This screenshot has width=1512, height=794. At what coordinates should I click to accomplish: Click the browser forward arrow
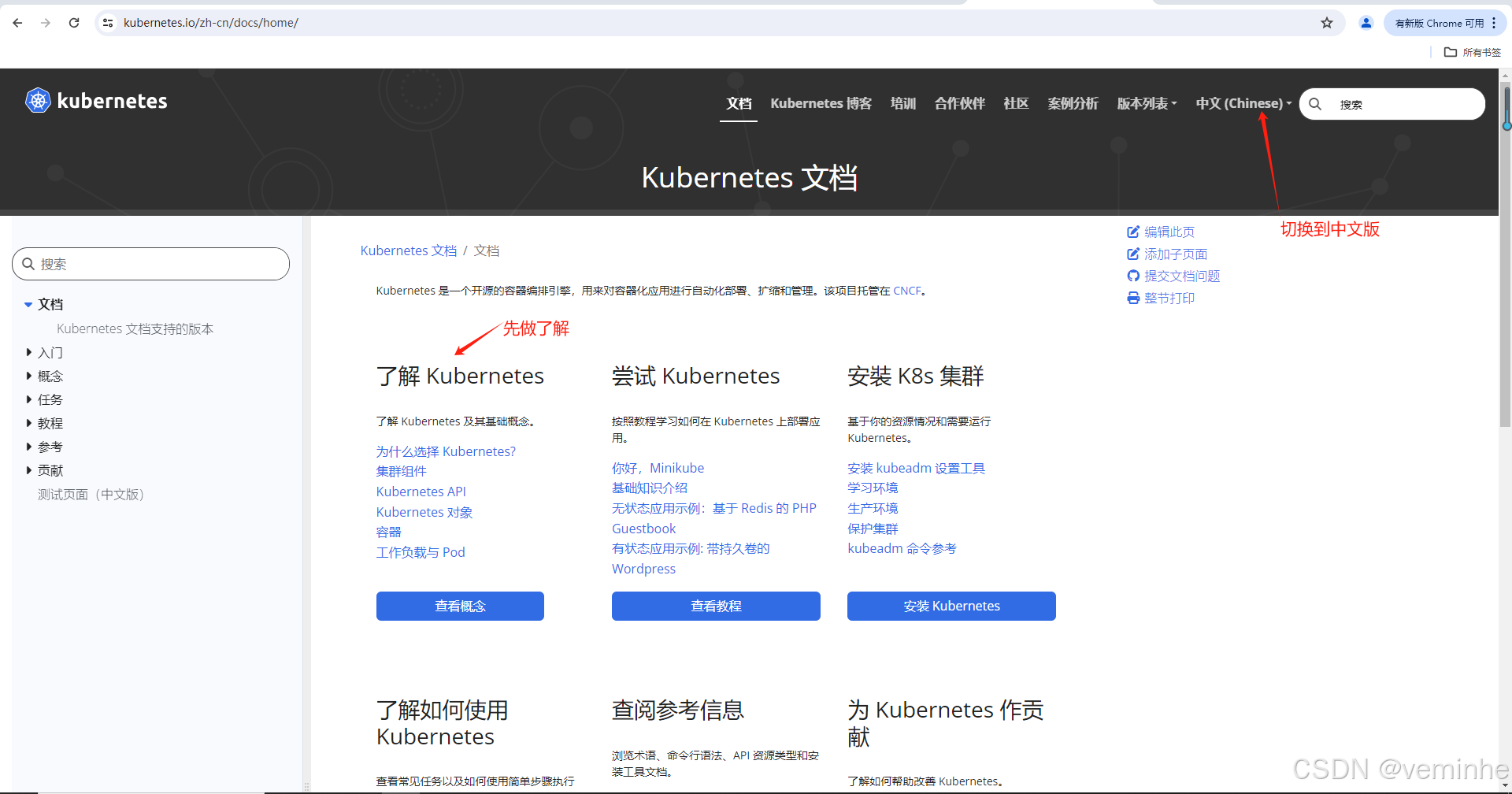coord(46,23)
